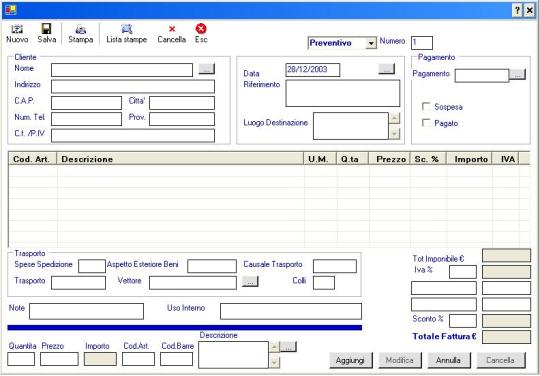Click the Colli input field
540x376 pixels.
click(x=324, y=283)
